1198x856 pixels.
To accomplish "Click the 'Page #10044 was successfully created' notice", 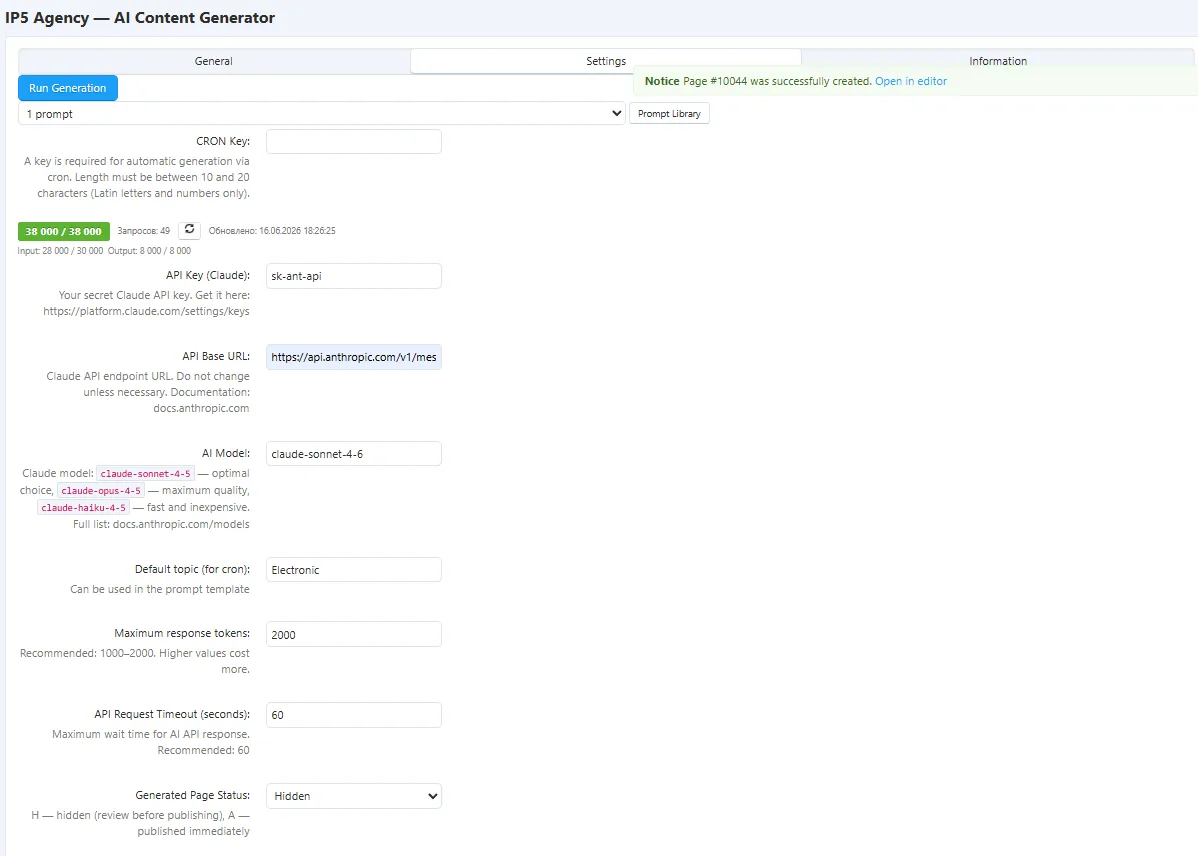I will 777,81.
